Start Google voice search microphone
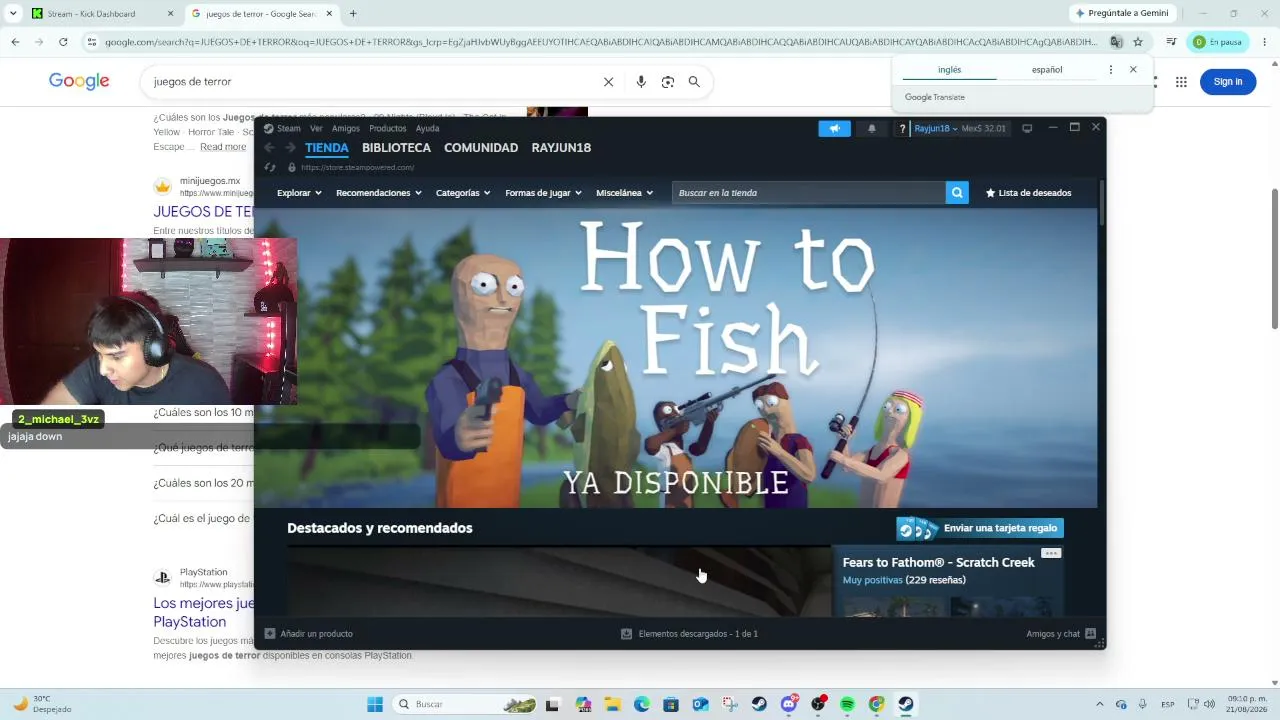 pyautogui.click(x=641, y=82)
